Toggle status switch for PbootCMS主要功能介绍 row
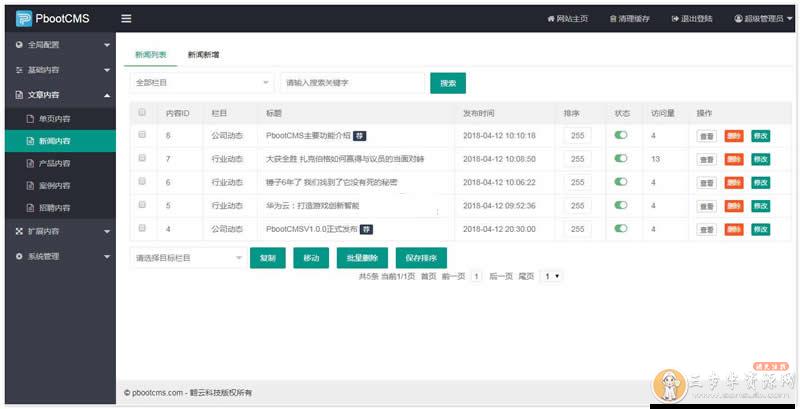The image size is (800, 409). [x=621, y=135]
